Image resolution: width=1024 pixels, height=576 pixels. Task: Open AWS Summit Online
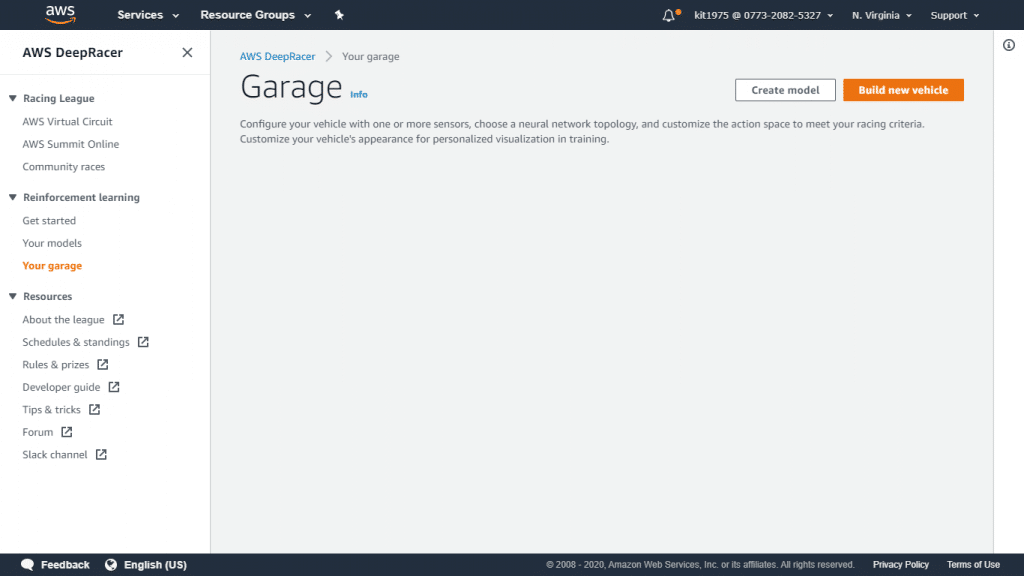pos(71,144)
